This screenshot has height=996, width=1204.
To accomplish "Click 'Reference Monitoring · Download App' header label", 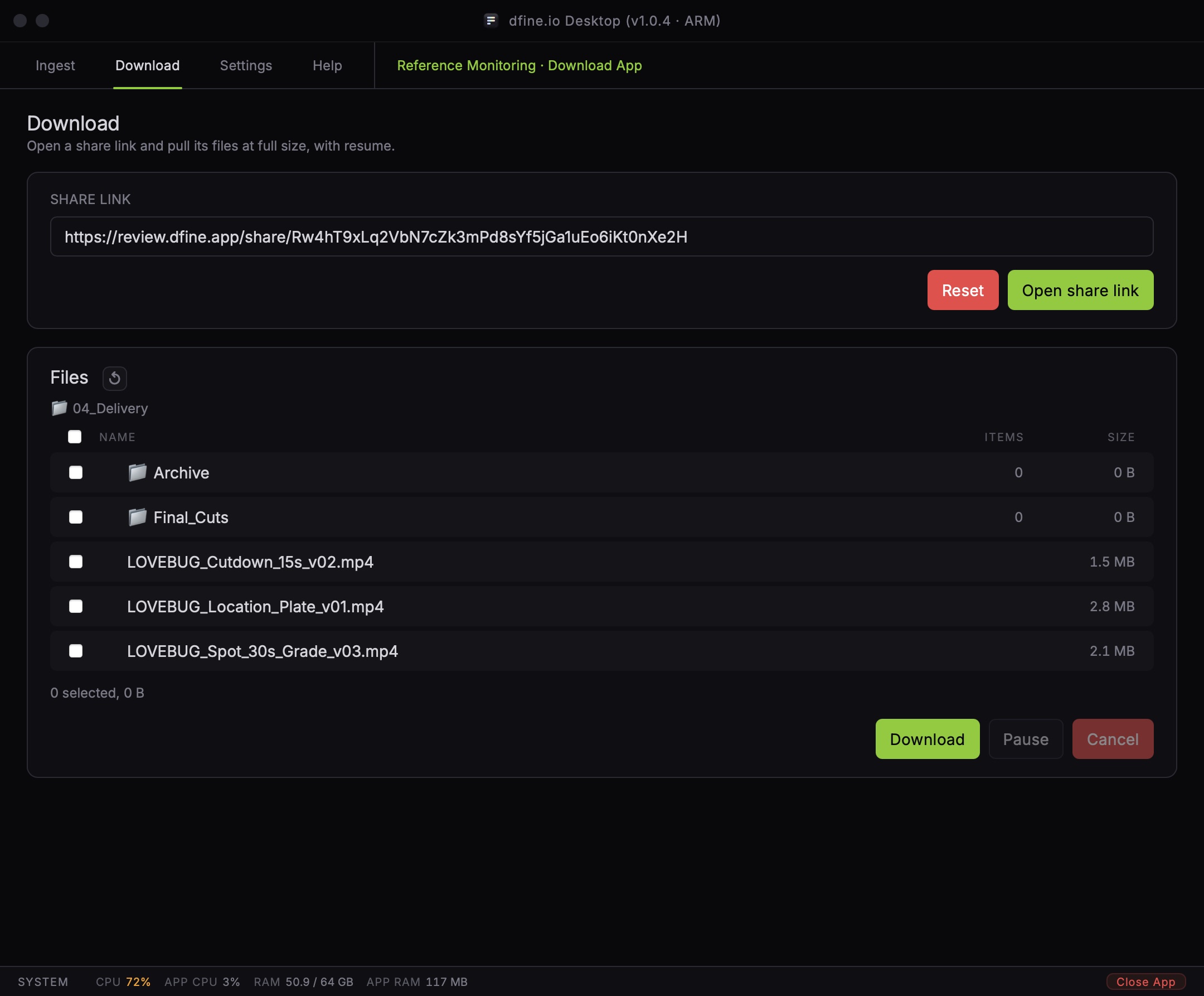I will 520,65.
